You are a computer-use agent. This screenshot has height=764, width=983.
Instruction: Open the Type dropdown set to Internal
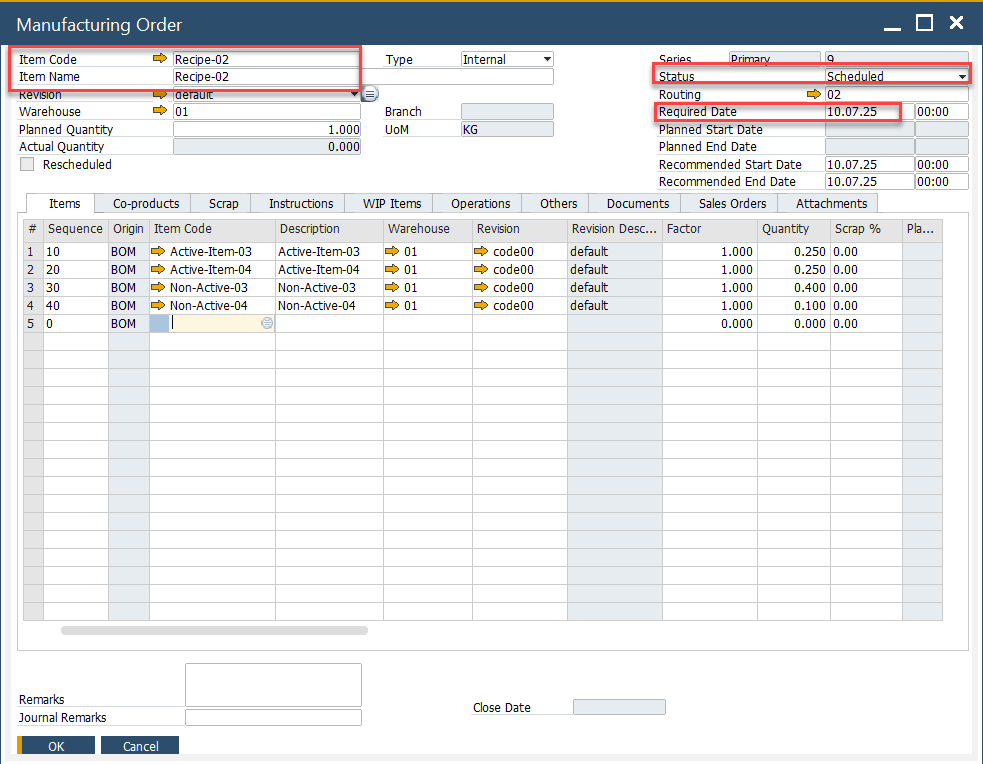click(546, 60)
